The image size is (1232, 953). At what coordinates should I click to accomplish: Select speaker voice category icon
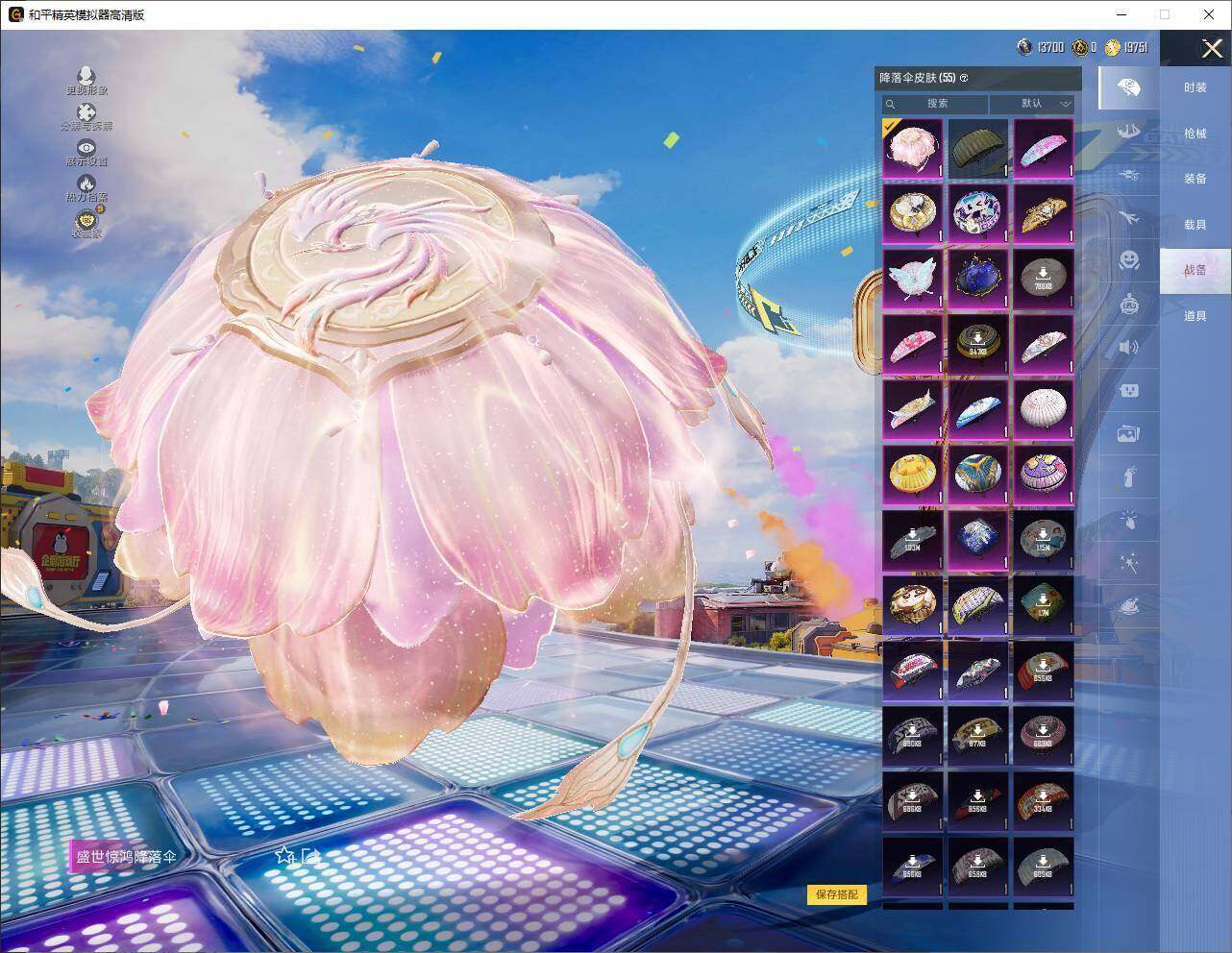[1128, 347]
